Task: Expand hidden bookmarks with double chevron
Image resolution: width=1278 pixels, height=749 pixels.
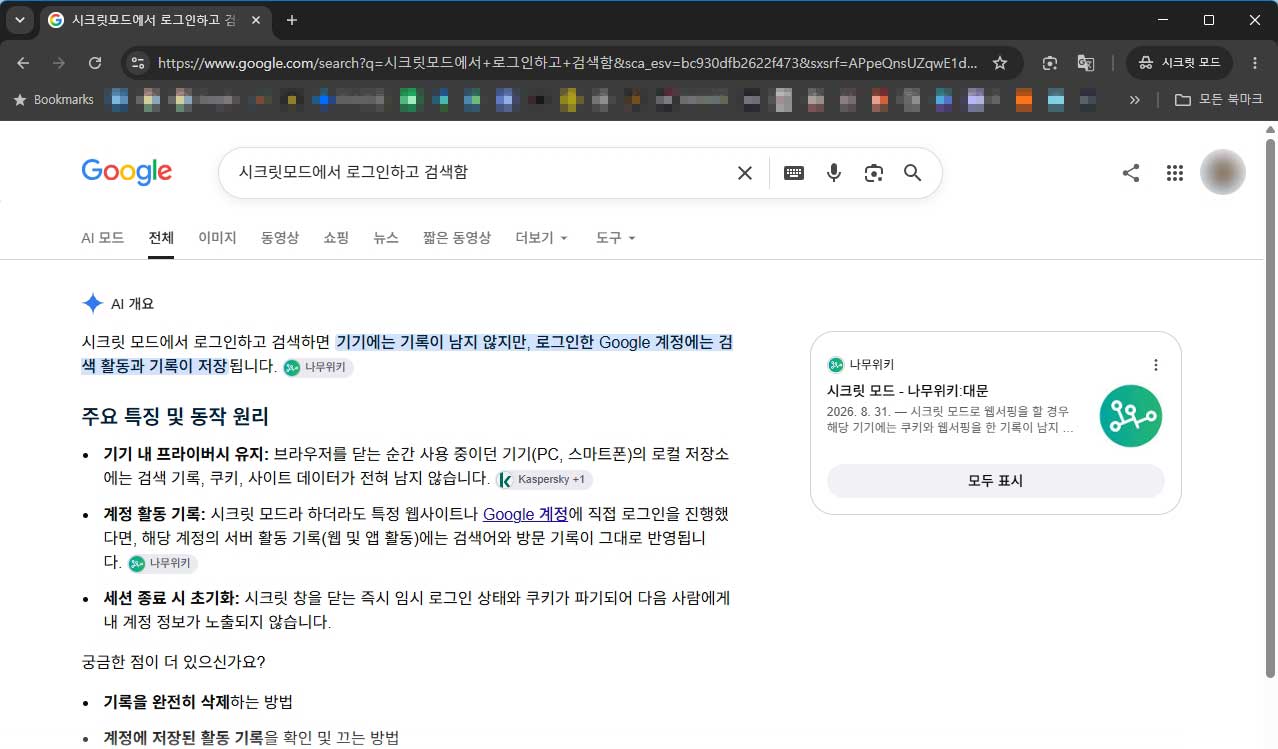Action: tap(1134, 100)
